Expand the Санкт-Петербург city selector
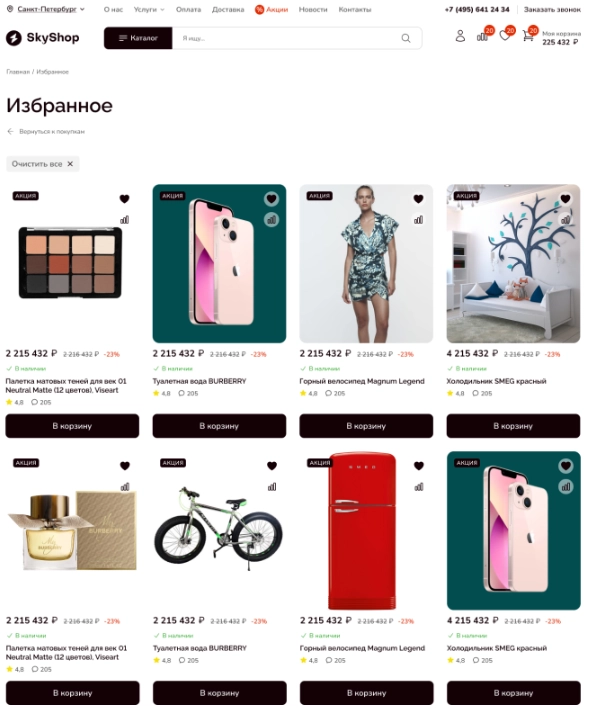 click(46, 9)
